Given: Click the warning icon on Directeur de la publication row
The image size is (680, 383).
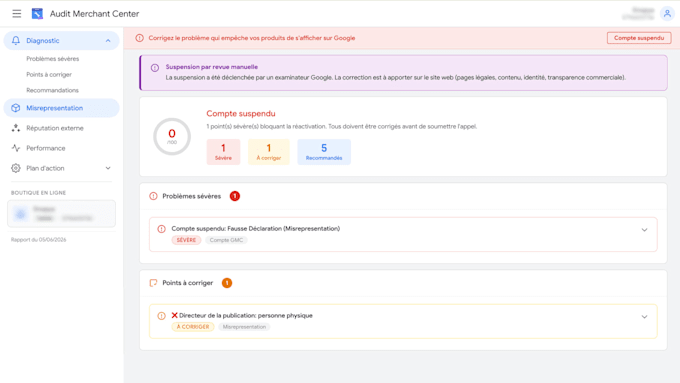Looking at the screenshot, I should (161, 316).
